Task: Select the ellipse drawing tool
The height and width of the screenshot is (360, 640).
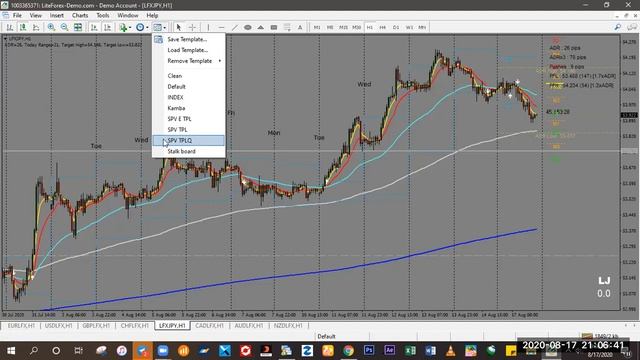Action: tap(247, 27)
